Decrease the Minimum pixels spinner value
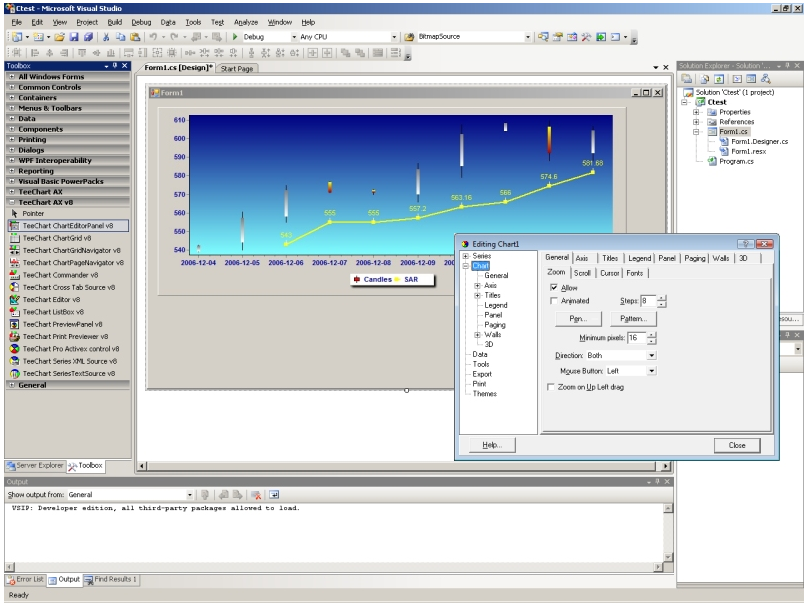The image size is (807, 607). point(652,341)
